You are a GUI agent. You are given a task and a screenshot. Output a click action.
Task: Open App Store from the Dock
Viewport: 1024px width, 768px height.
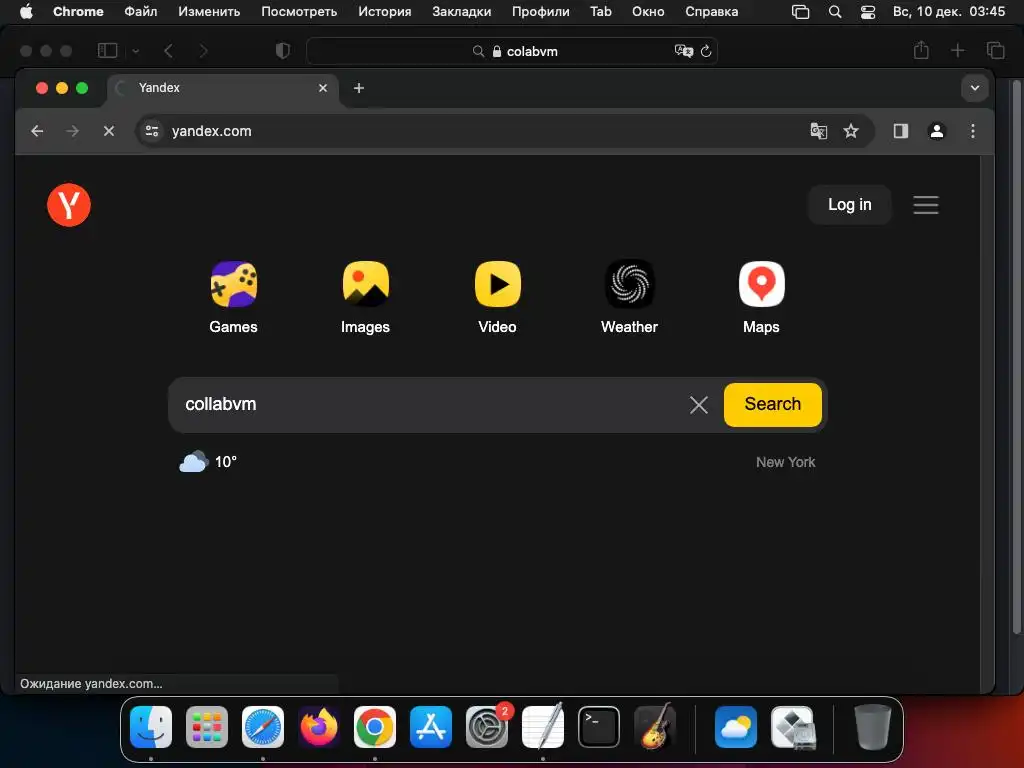pyautogui.click(x=431, y=726)
